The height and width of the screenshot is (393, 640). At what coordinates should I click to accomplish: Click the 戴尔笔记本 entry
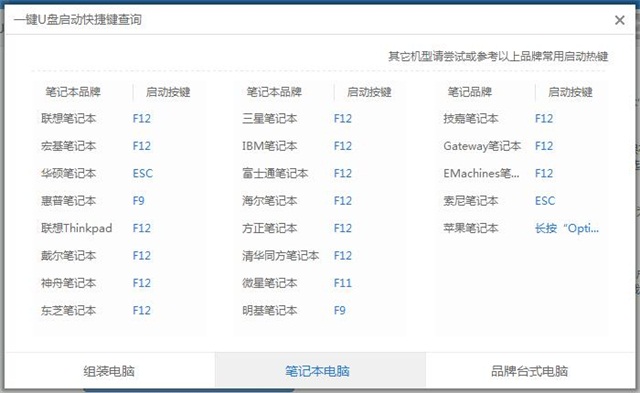pos(69,255)
